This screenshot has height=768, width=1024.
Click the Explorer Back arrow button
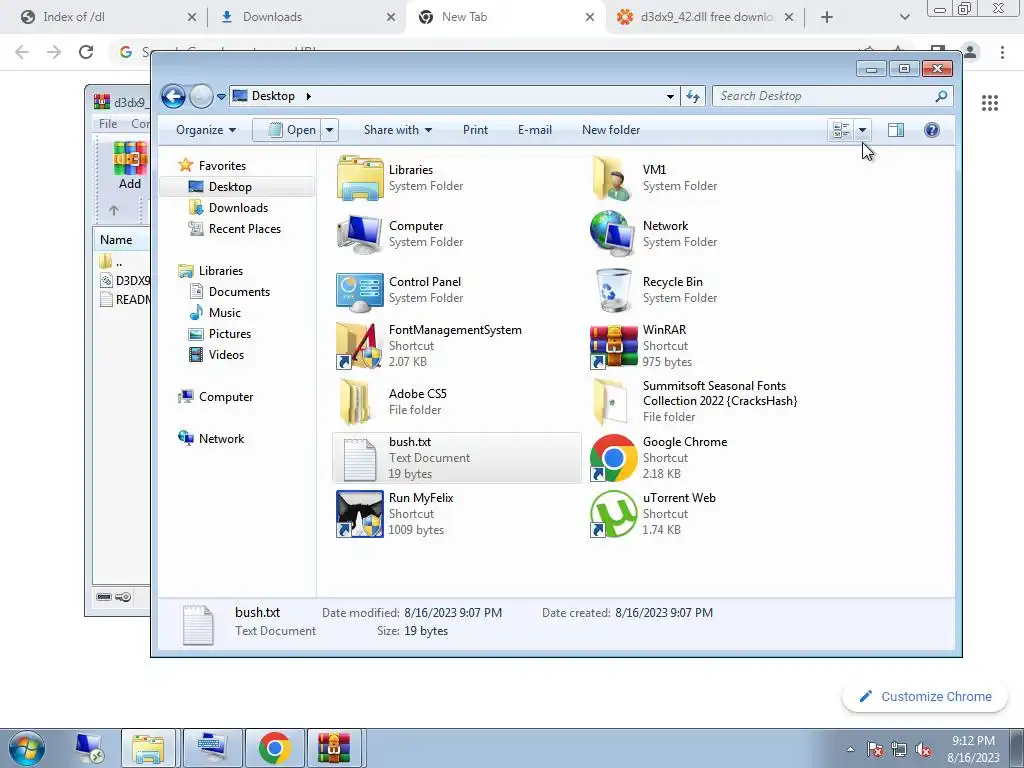pyautogui.click(x=173, y=97)
